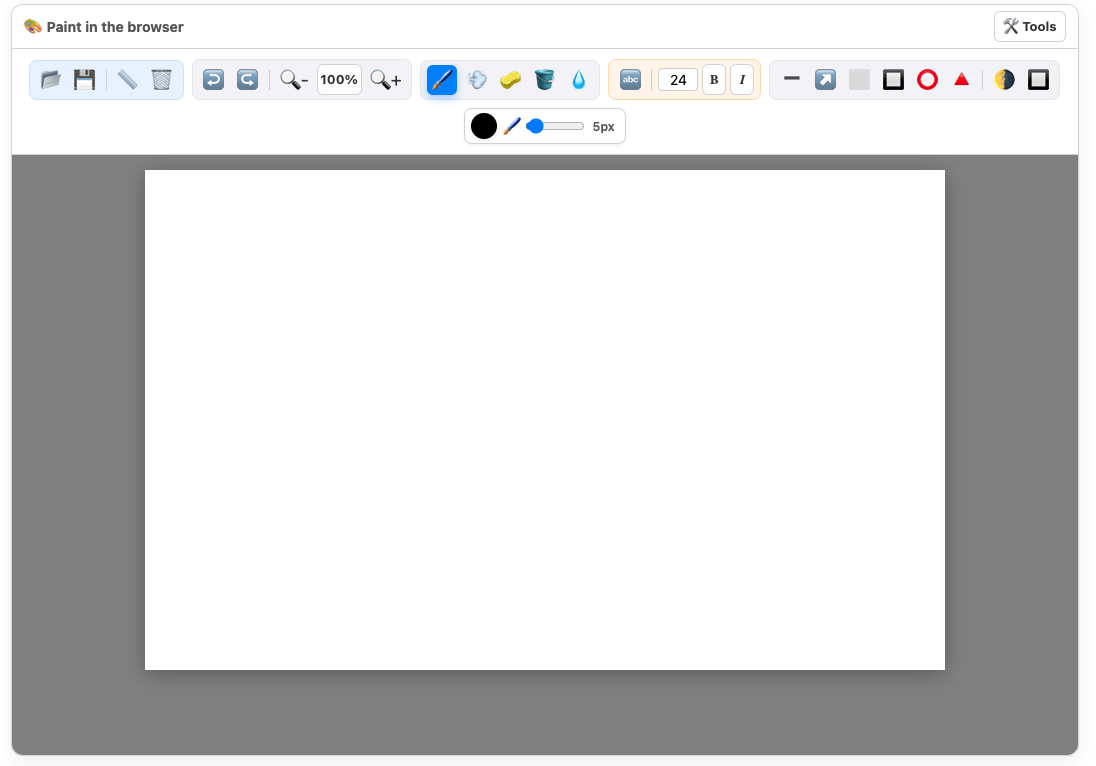The width and height of the screenshot is (1096, 766).
Task: Click the half-moon contrast filter icon
Action: [1004, 80]
